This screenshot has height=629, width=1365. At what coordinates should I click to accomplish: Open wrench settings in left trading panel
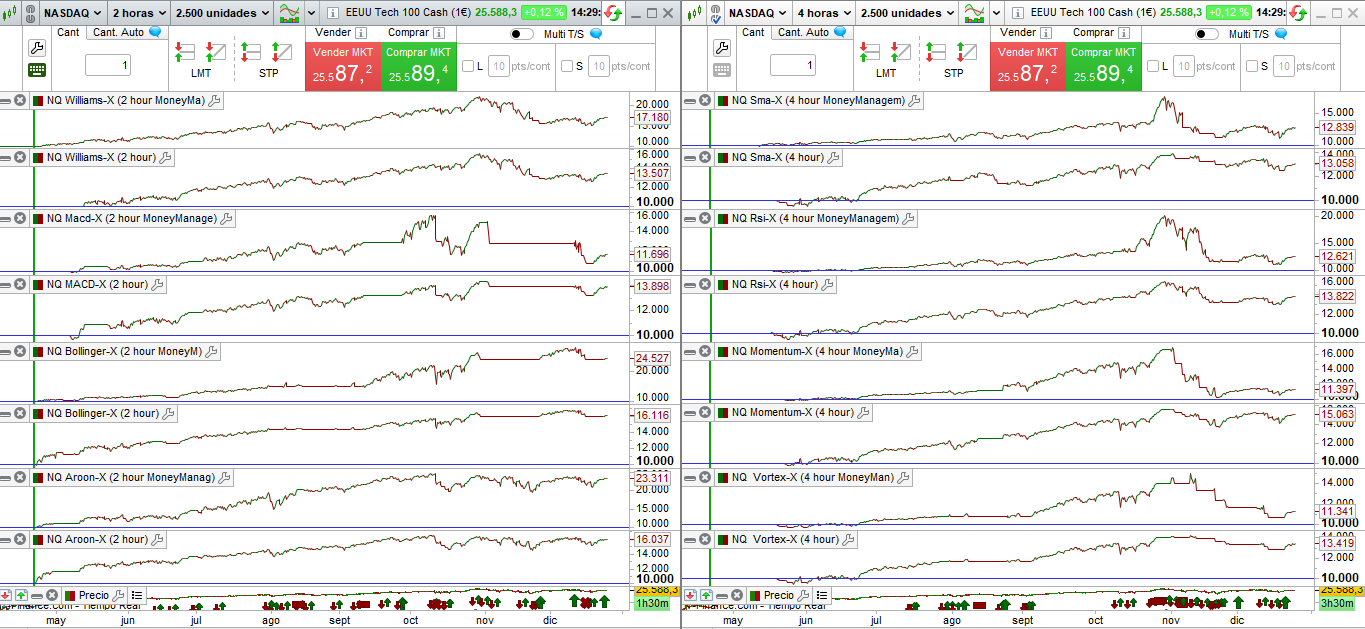click(x=37, y=48)
